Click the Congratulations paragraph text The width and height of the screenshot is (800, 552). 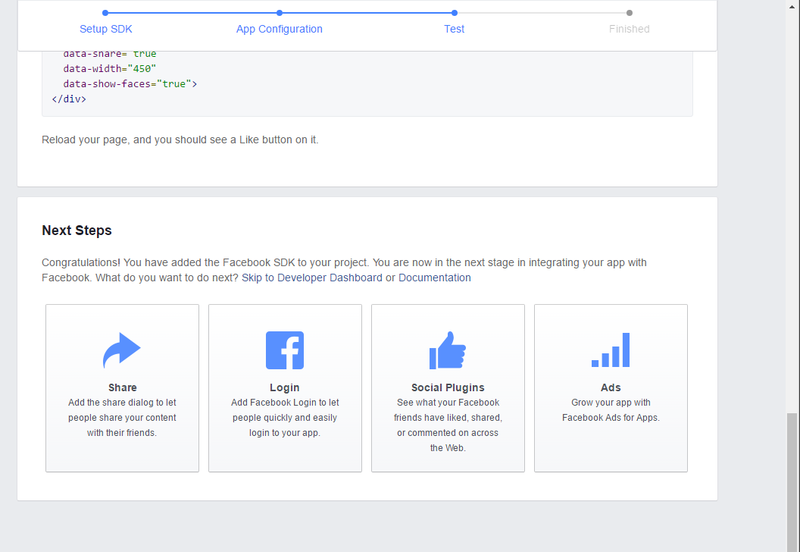coord(344,270)
